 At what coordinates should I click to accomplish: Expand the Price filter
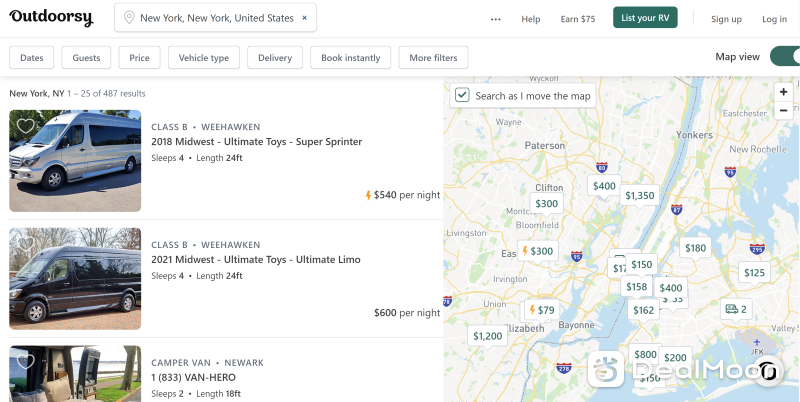pyautogui.click(x=139, y=58)
